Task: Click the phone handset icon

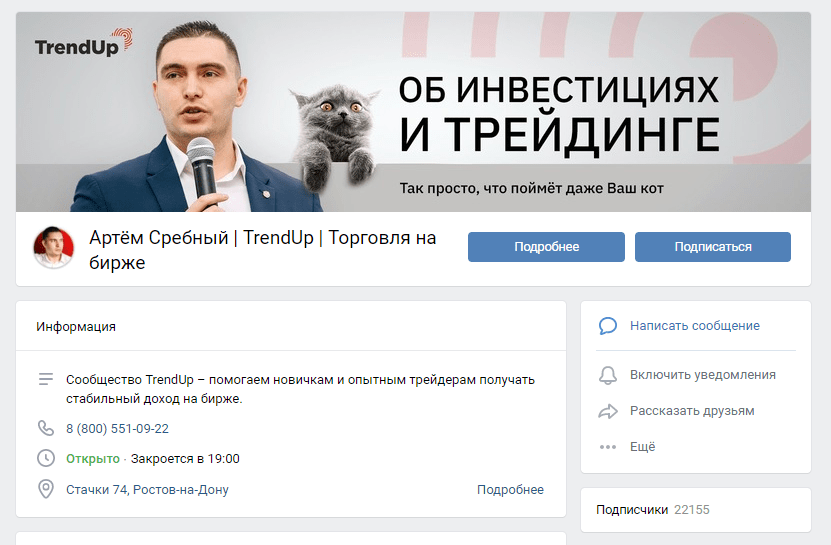Action: [x=46, y=428]
